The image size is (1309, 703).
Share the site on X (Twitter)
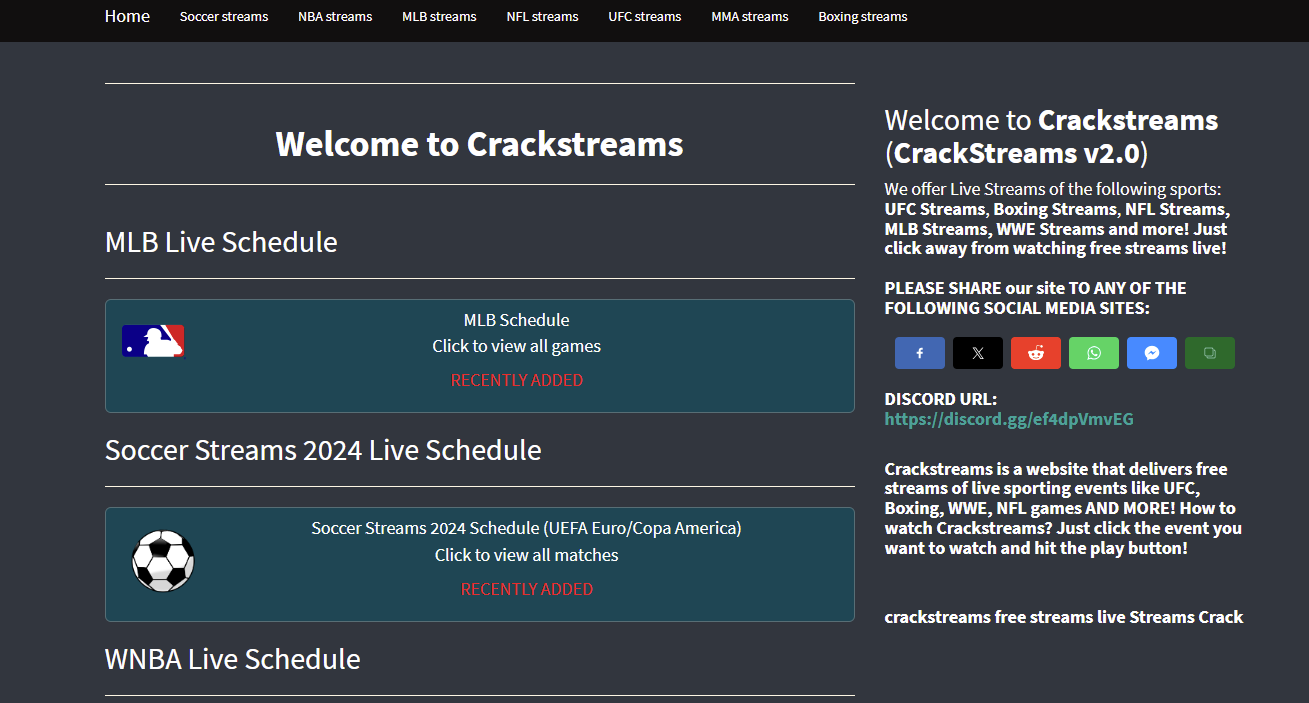pyautogui.click(x=978, y=353)
